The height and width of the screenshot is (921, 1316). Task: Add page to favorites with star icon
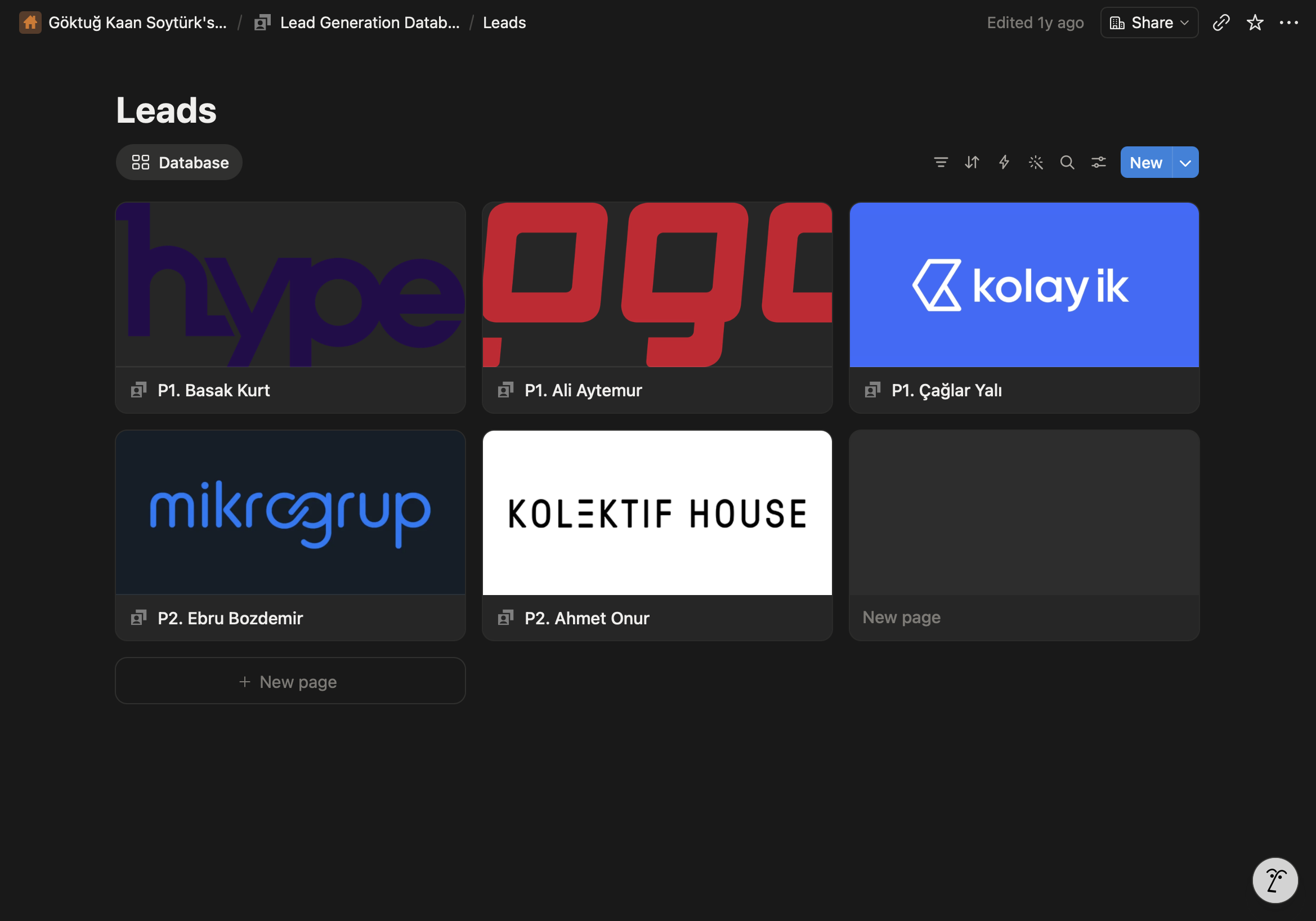point(1255,23)
